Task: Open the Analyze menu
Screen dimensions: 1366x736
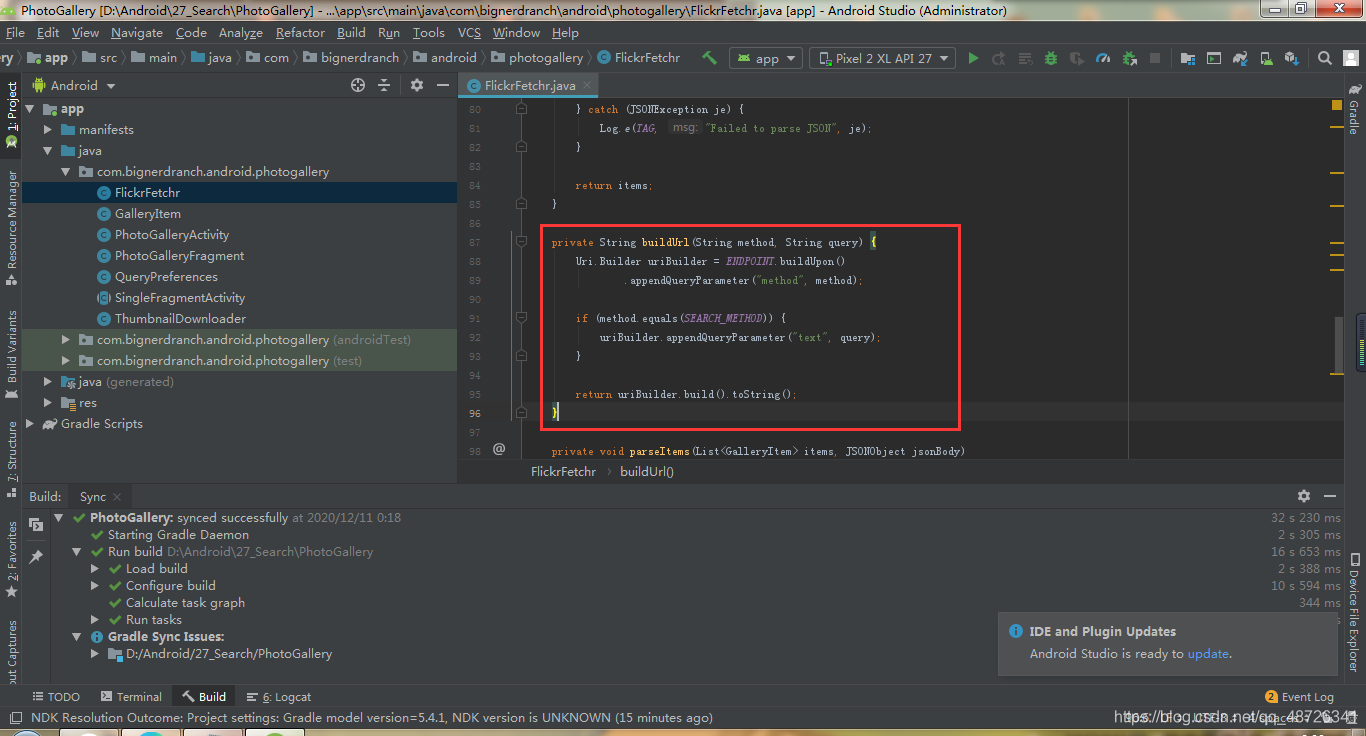Action: click(241, 33)
